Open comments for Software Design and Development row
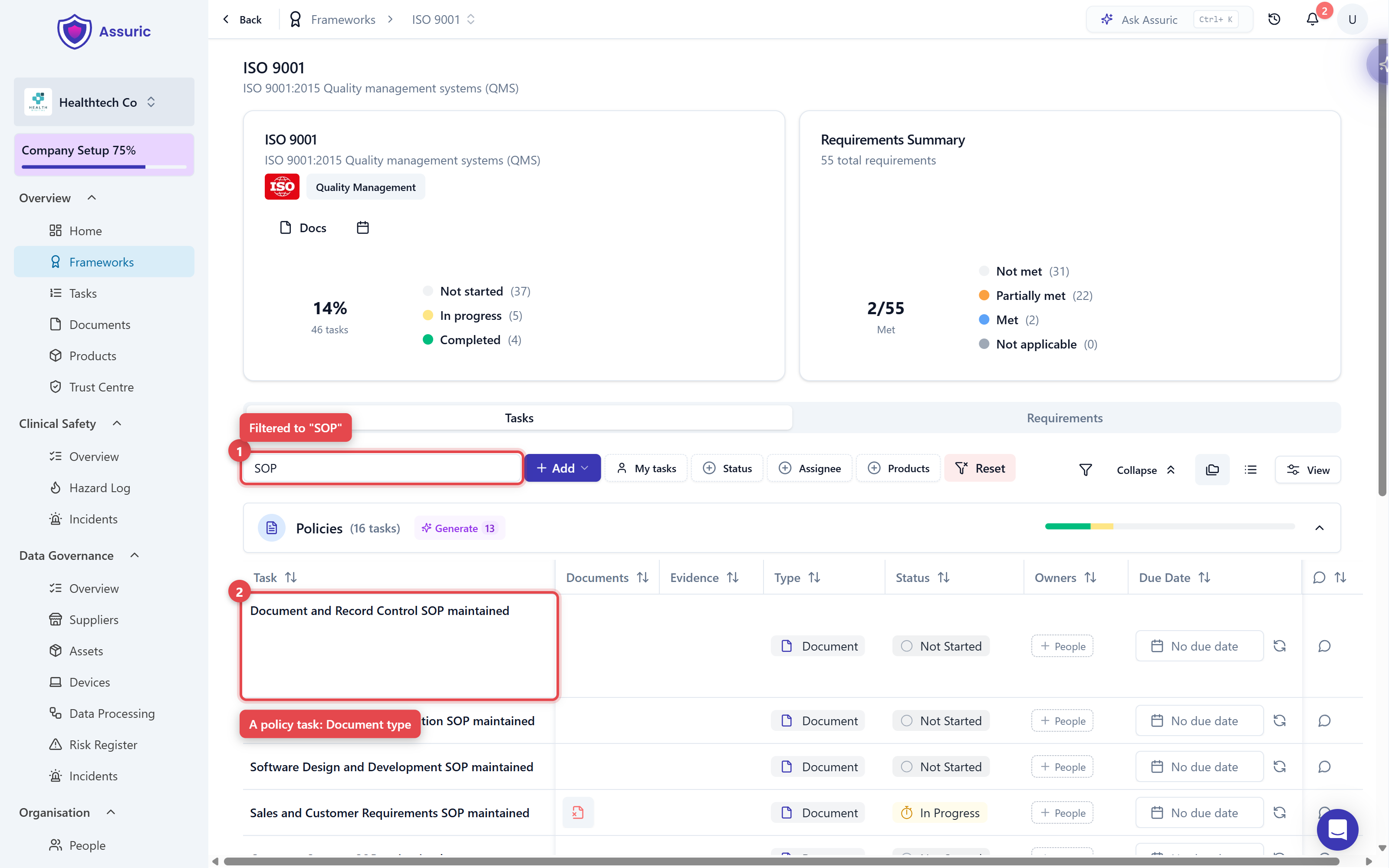Viewport: 1389px width, 868px height. click(x=1324, y=766)
